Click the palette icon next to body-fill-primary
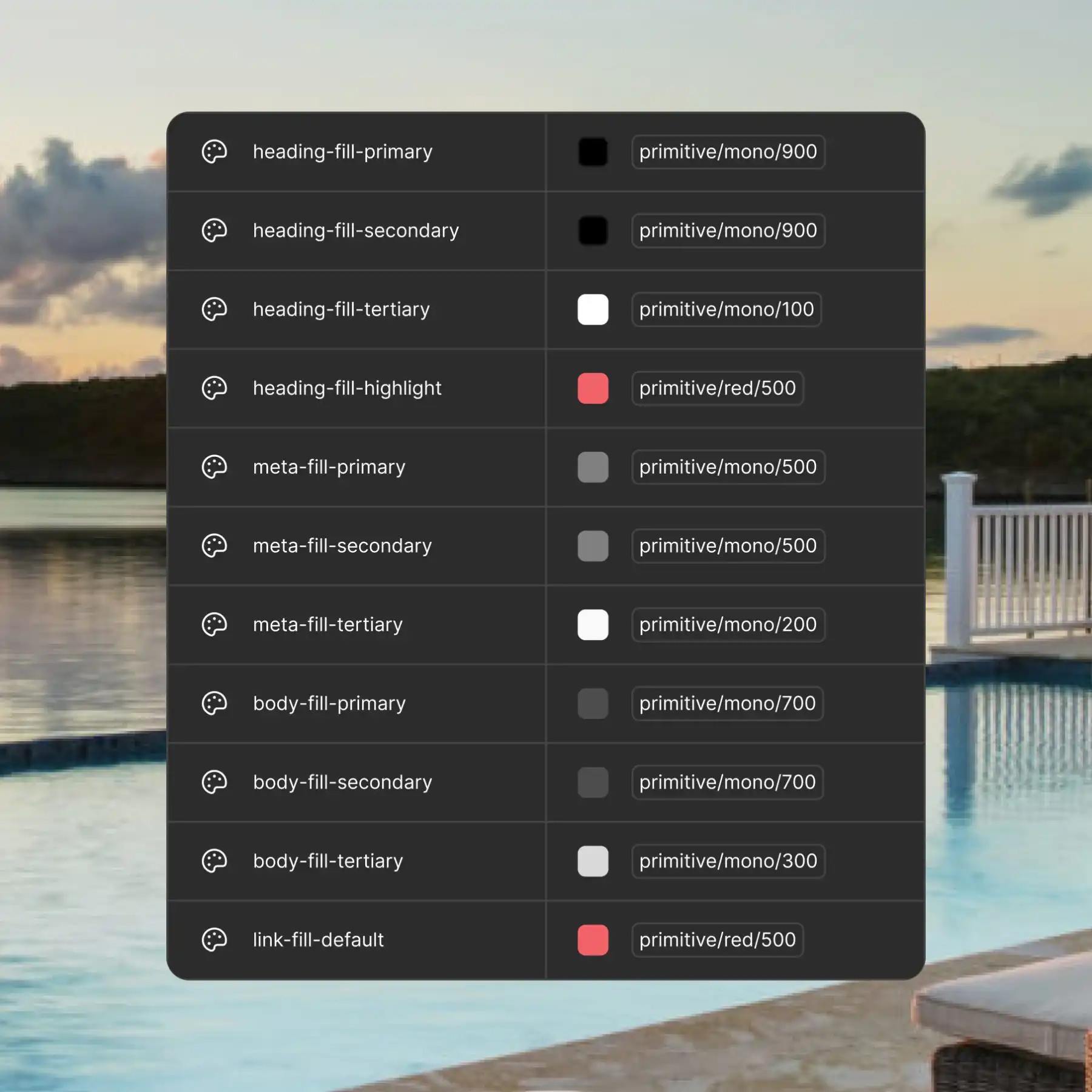1092x1092 pixels. tap(214, 703)
